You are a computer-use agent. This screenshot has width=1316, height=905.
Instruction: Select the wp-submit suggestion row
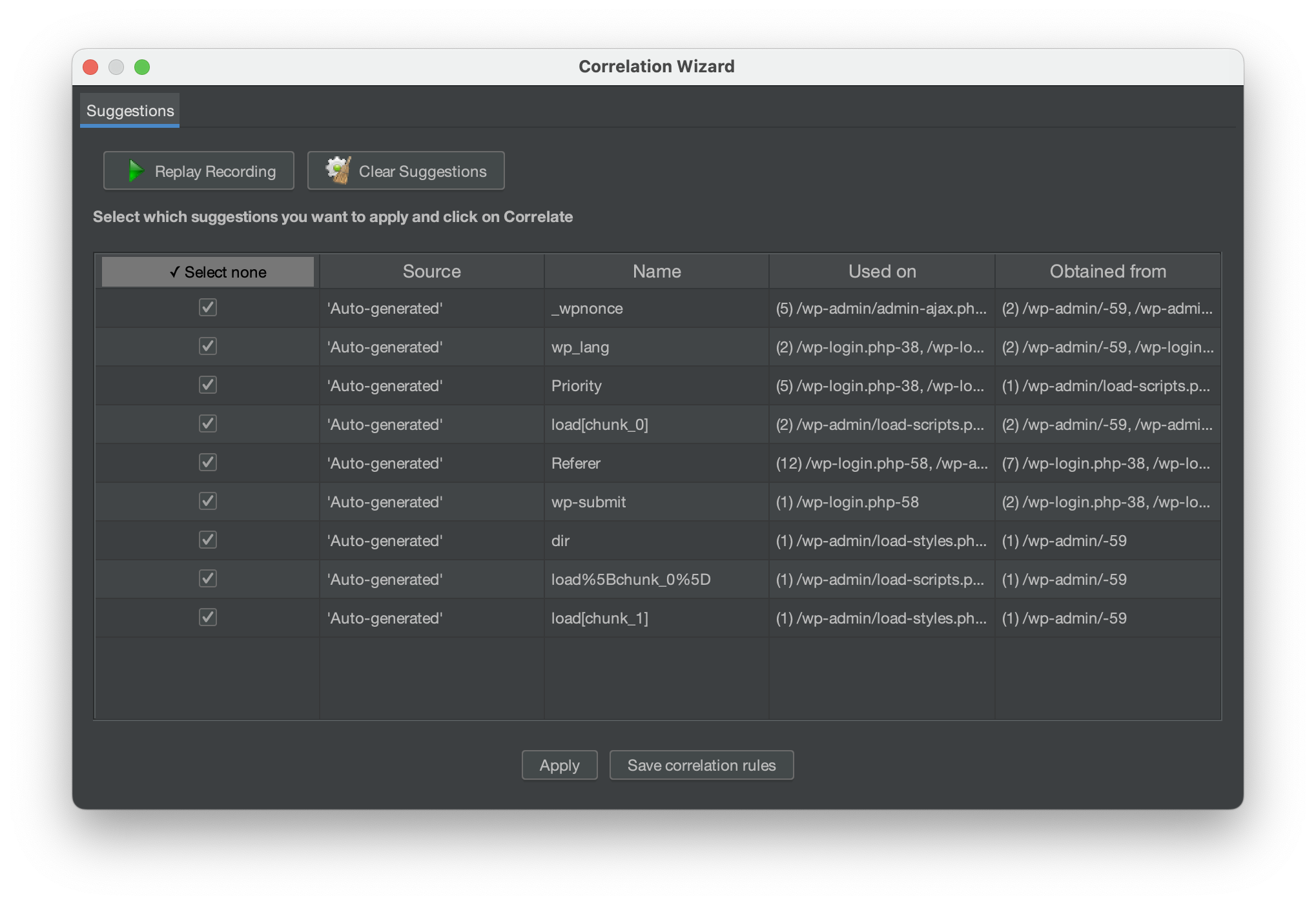coord(657,501)
